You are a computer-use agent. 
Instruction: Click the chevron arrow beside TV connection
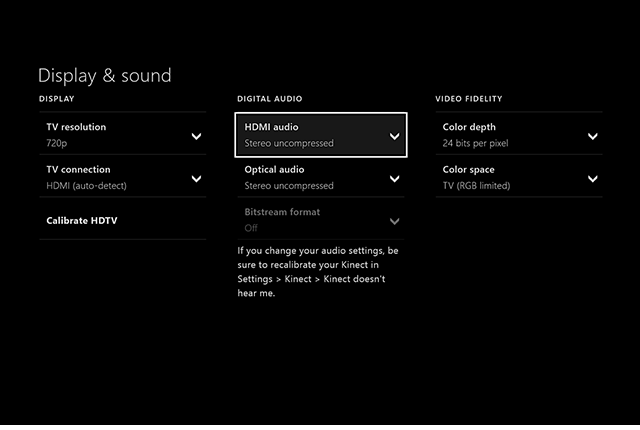coord(196,179)
